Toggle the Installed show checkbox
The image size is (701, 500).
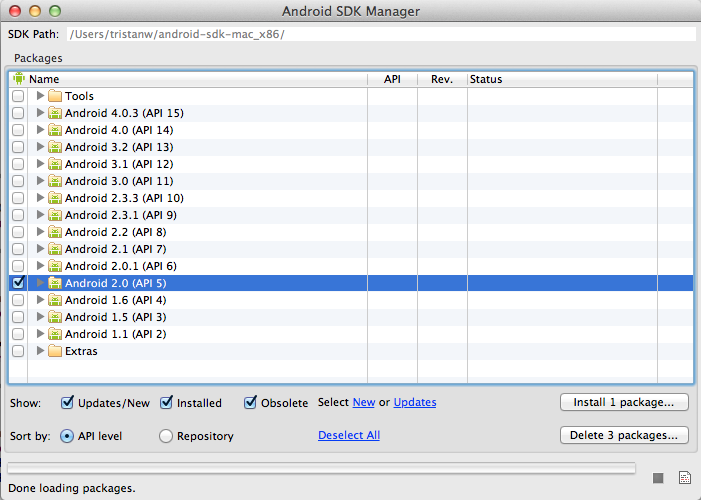coord(166,403)
